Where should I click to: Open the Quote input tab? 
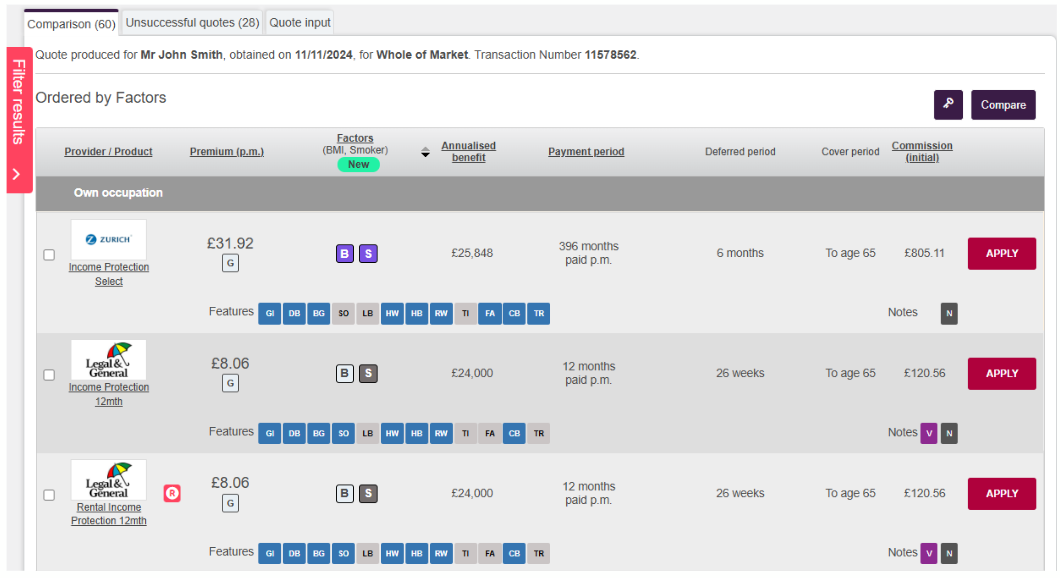[300, 22]
